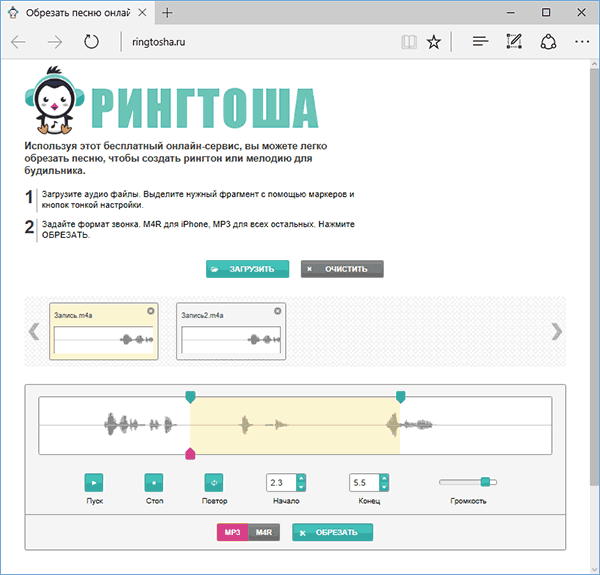The width and height of the screenshot is (600, 575).
Task: Remove Запись2.m4a with its close icon
Action: [x=279, y=311]
